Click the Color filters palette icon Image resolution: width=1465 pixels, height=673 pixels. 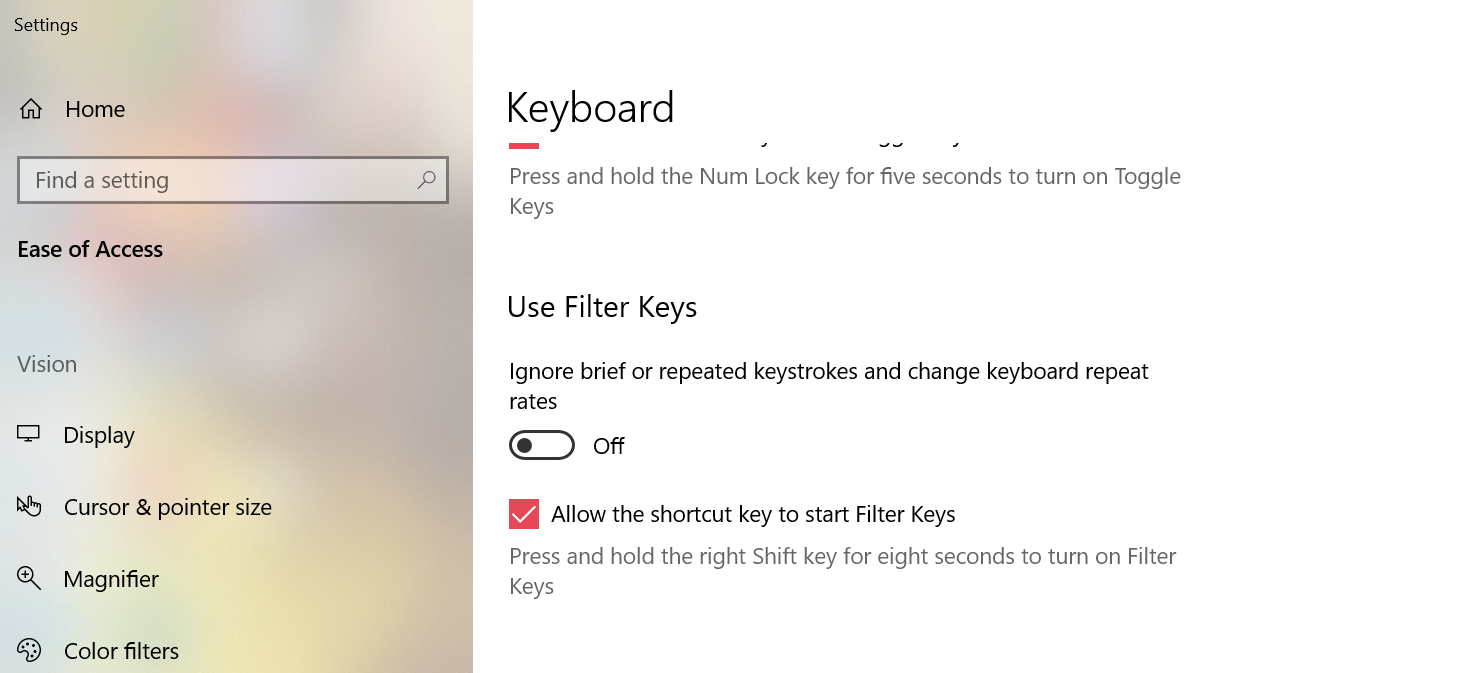(x=29, y=650)
